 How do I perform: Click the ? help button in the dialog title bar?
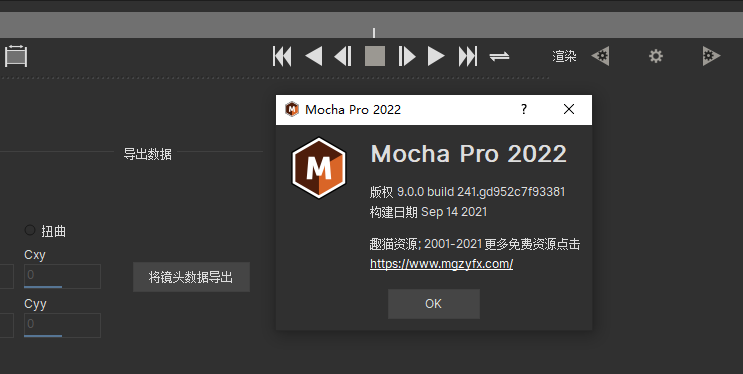click(x=524, y=109)
